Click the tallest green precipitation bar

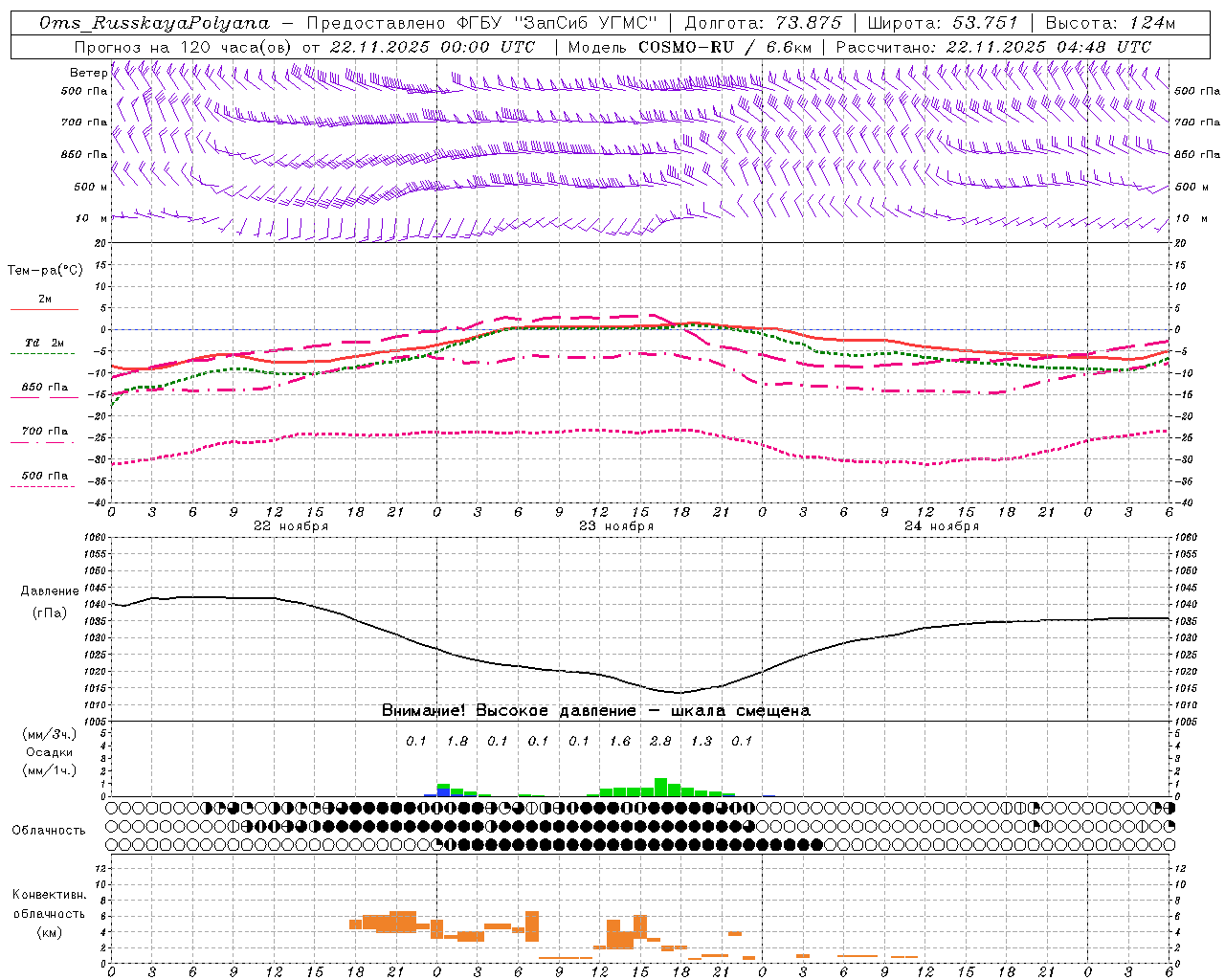pos(660,788)
